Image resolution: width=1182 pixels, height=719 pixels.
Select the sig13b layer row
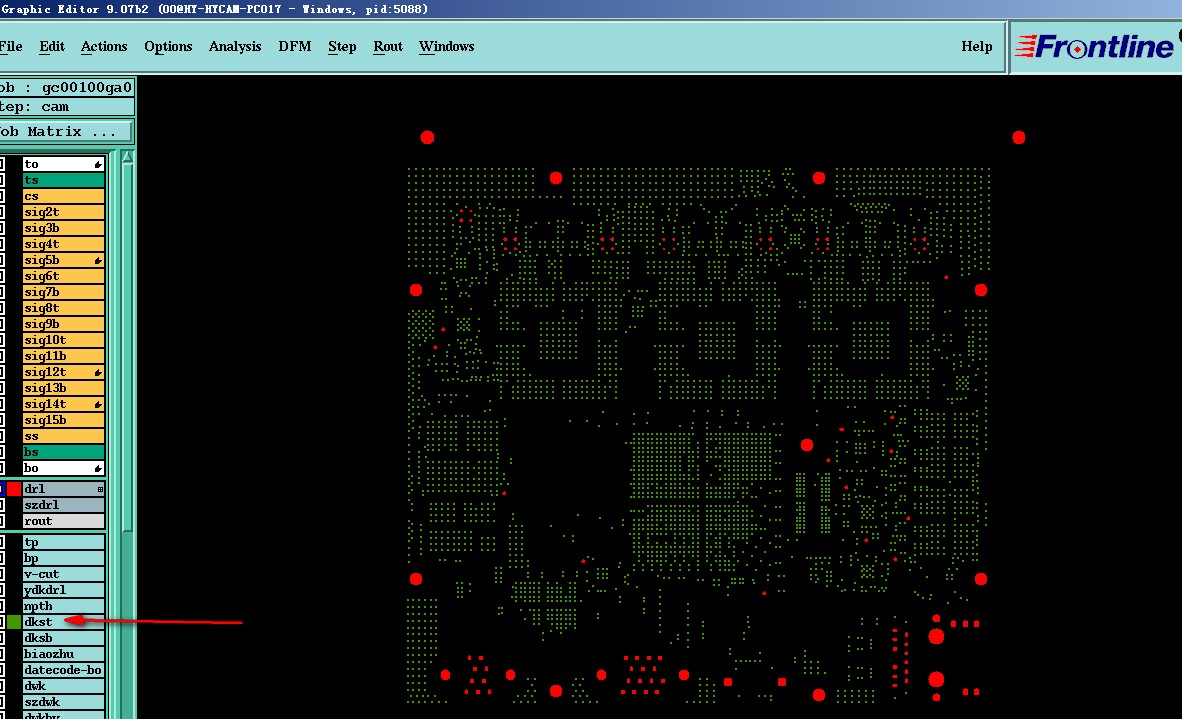[x=63, y=388]
